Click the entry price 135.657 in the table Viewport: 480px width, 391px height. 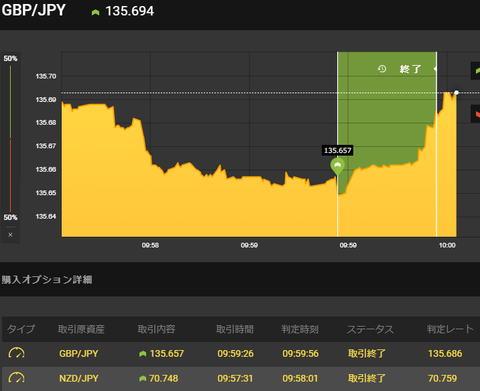pos(167,353)
